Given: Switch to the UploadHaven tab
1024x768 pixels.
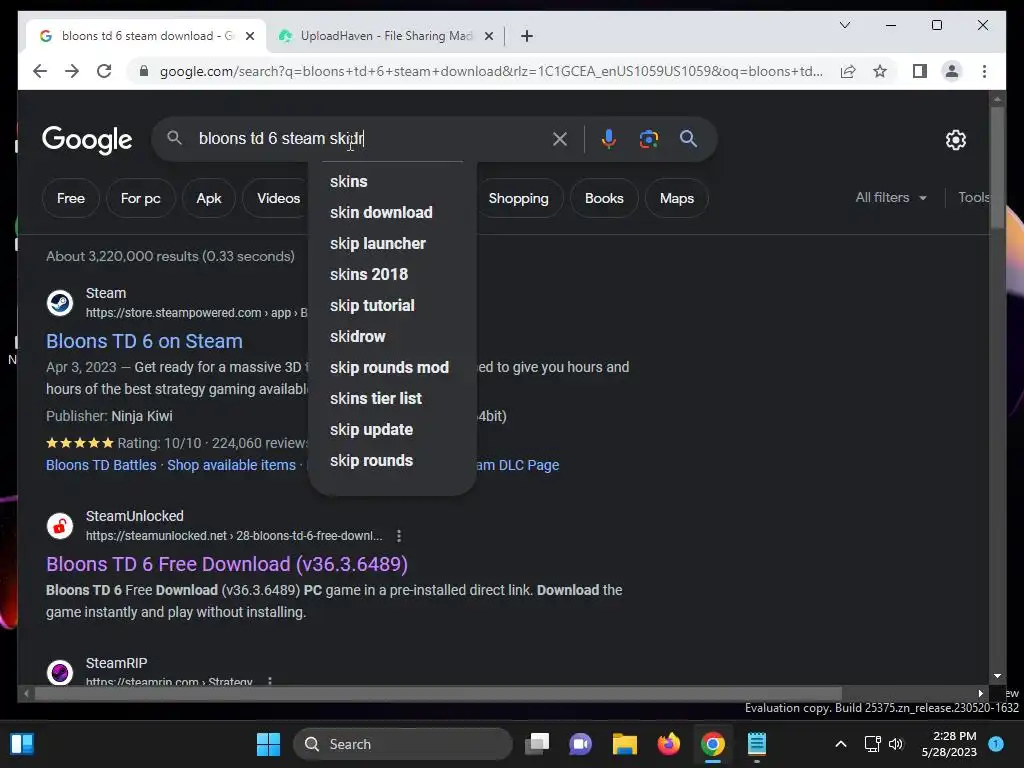Looking at the screenshot, I should coord(385,36).
